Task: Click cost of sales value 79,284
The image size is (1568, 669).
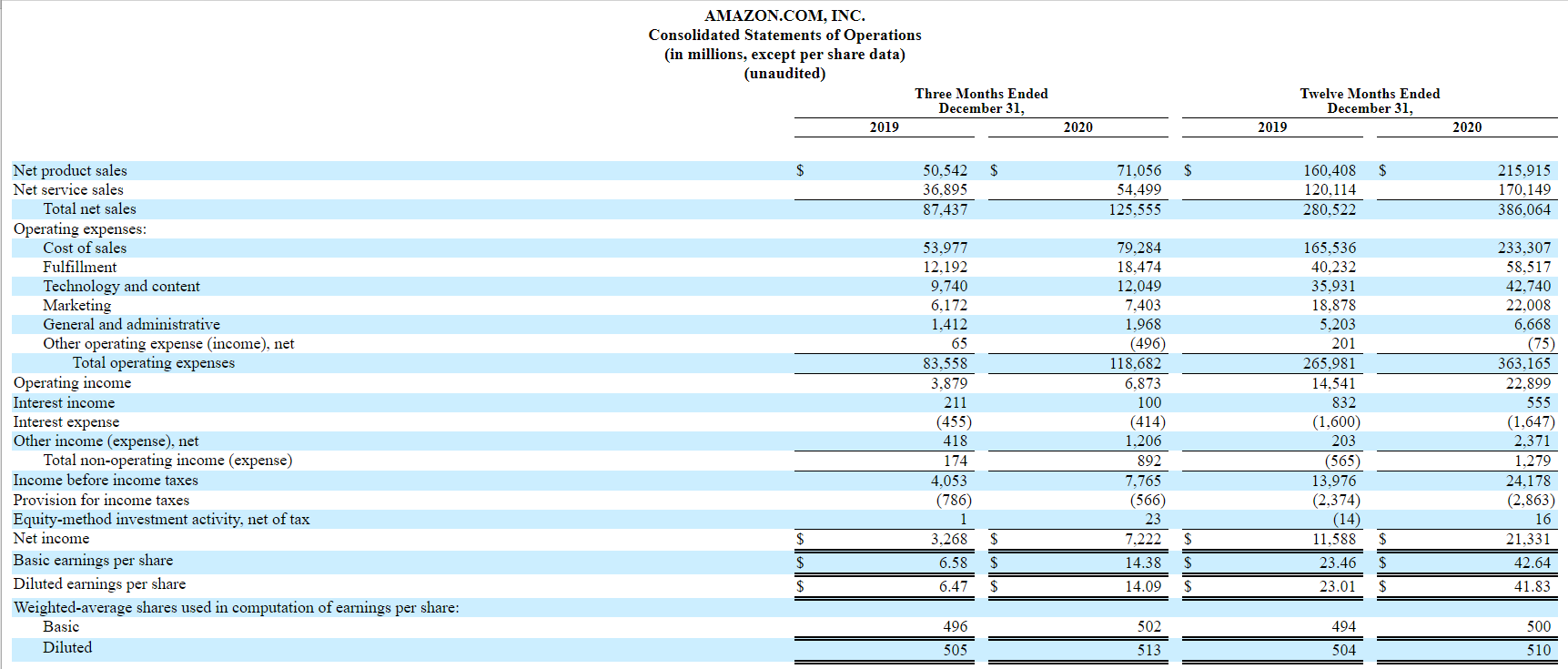Action: coord(1138,248)
